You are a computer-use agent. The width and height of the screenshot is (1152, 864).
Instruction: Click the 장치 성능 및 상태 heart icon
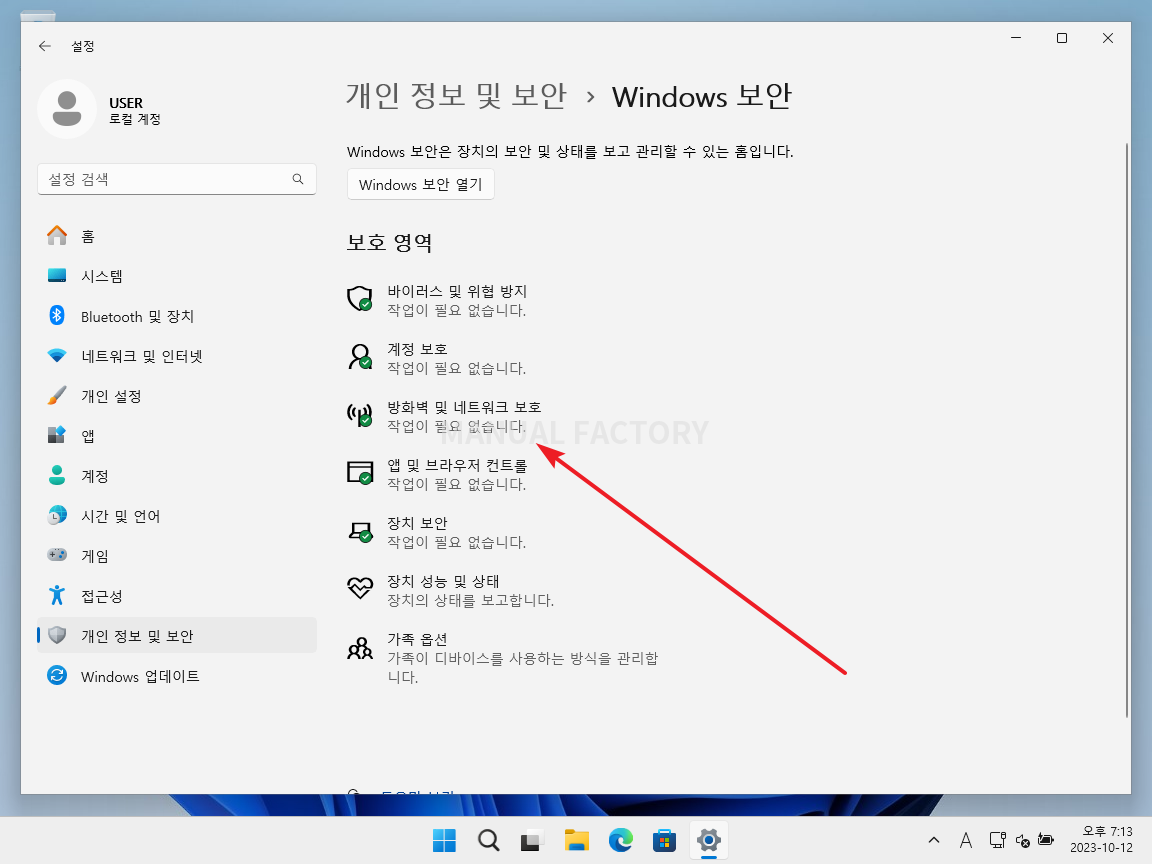[360, 588]
